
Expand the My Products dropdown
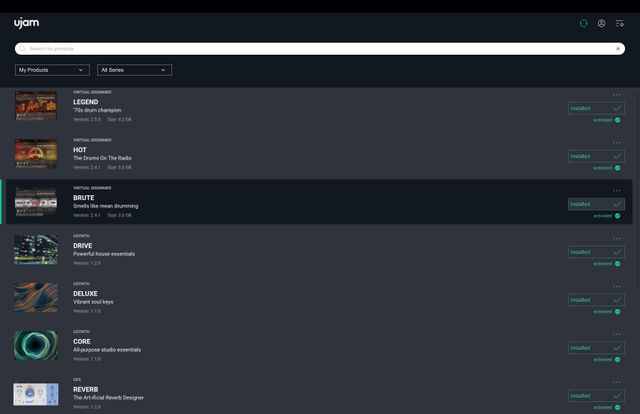coord(53,70)
